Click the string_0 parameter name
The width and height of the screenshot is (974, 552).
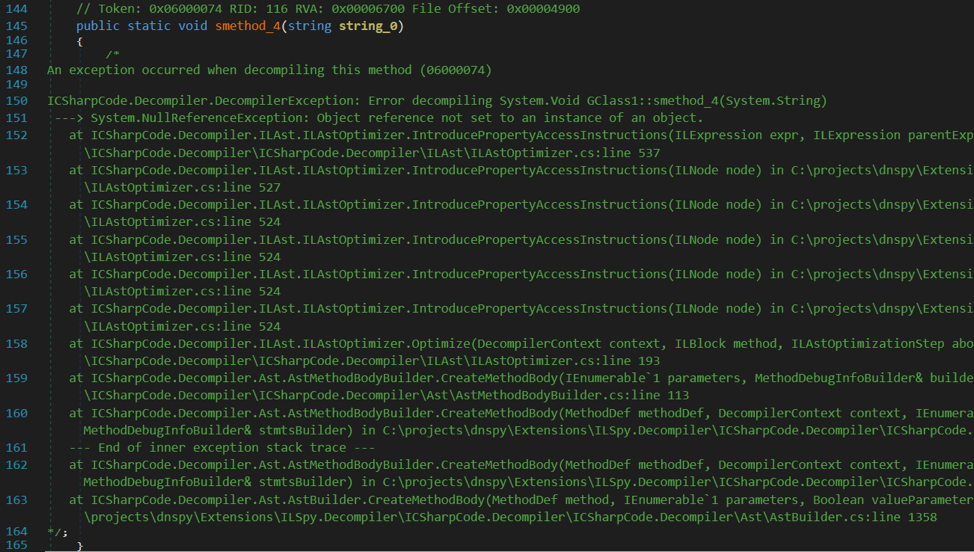coord(368,26)
